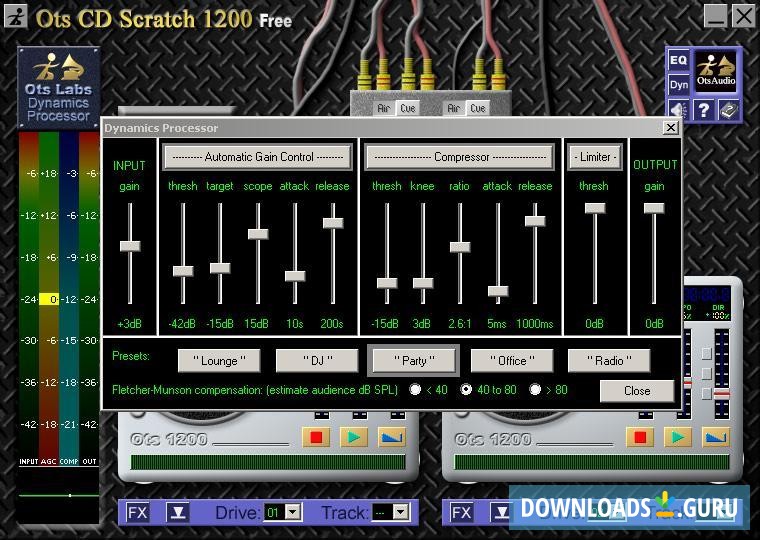The height and width of the screenshot is (540, 760).
Task: Open FX for the left deck
Action: coord(138,512)
